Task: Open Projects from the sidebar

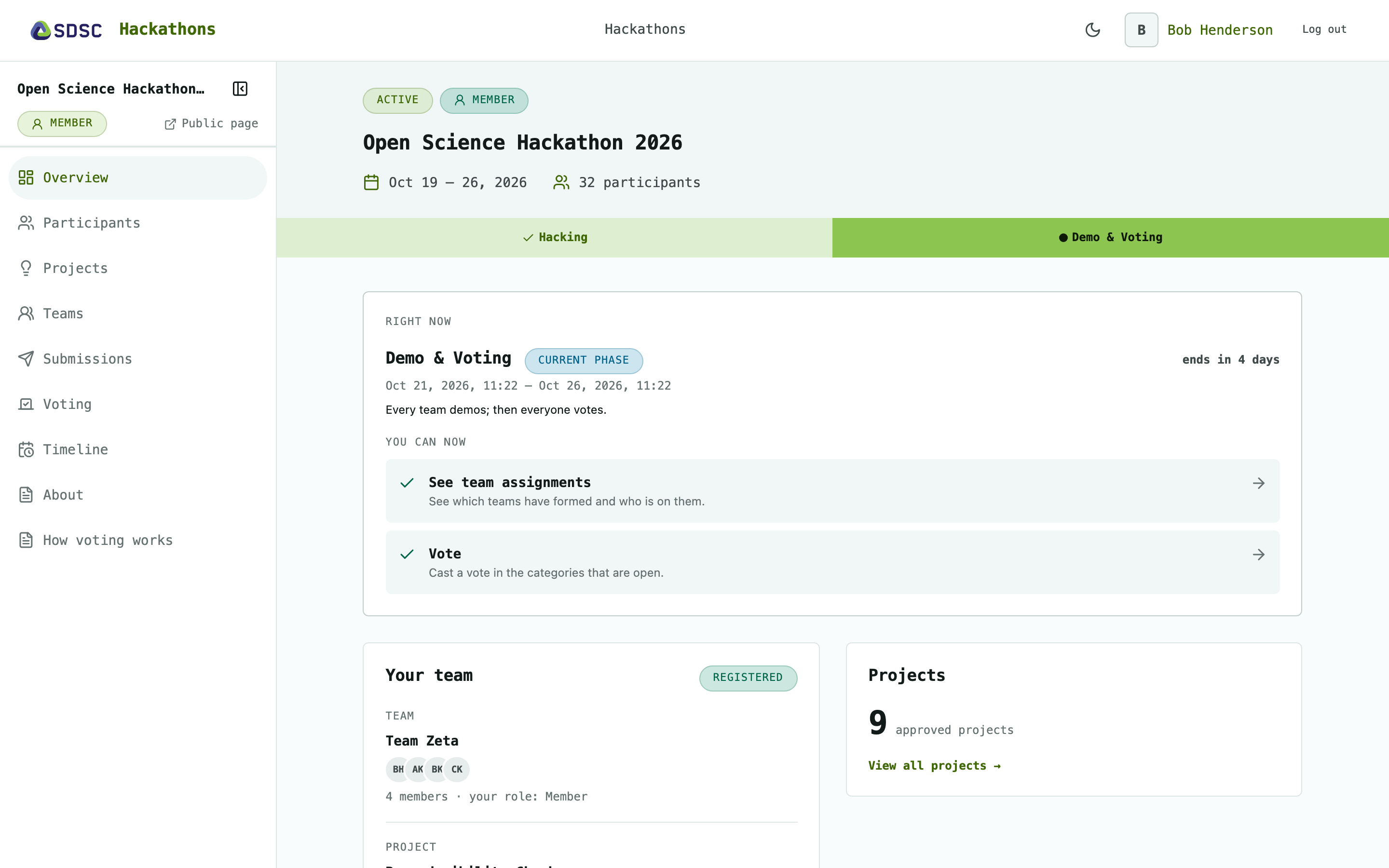Action: tap(138, 269)
